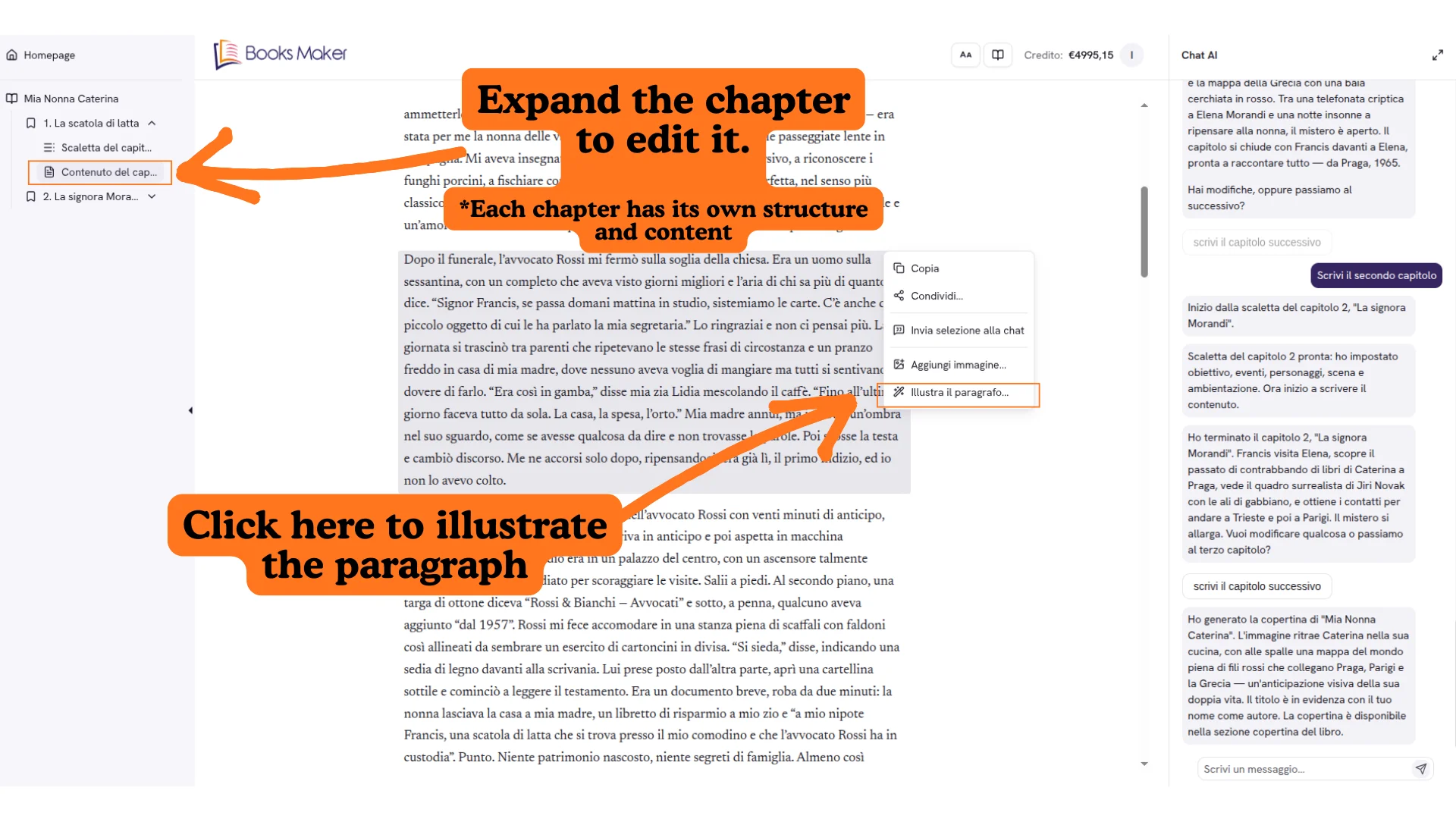Click the Homepage house icon

(12, 55)
